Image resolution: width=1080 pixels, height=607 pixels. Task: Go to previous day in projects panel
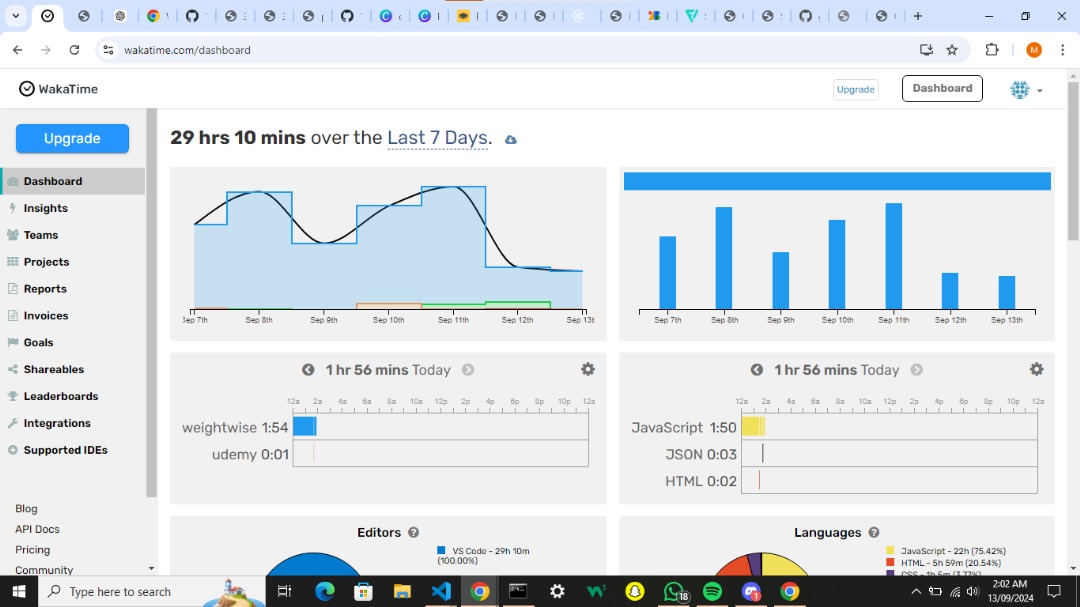[308, 370]
